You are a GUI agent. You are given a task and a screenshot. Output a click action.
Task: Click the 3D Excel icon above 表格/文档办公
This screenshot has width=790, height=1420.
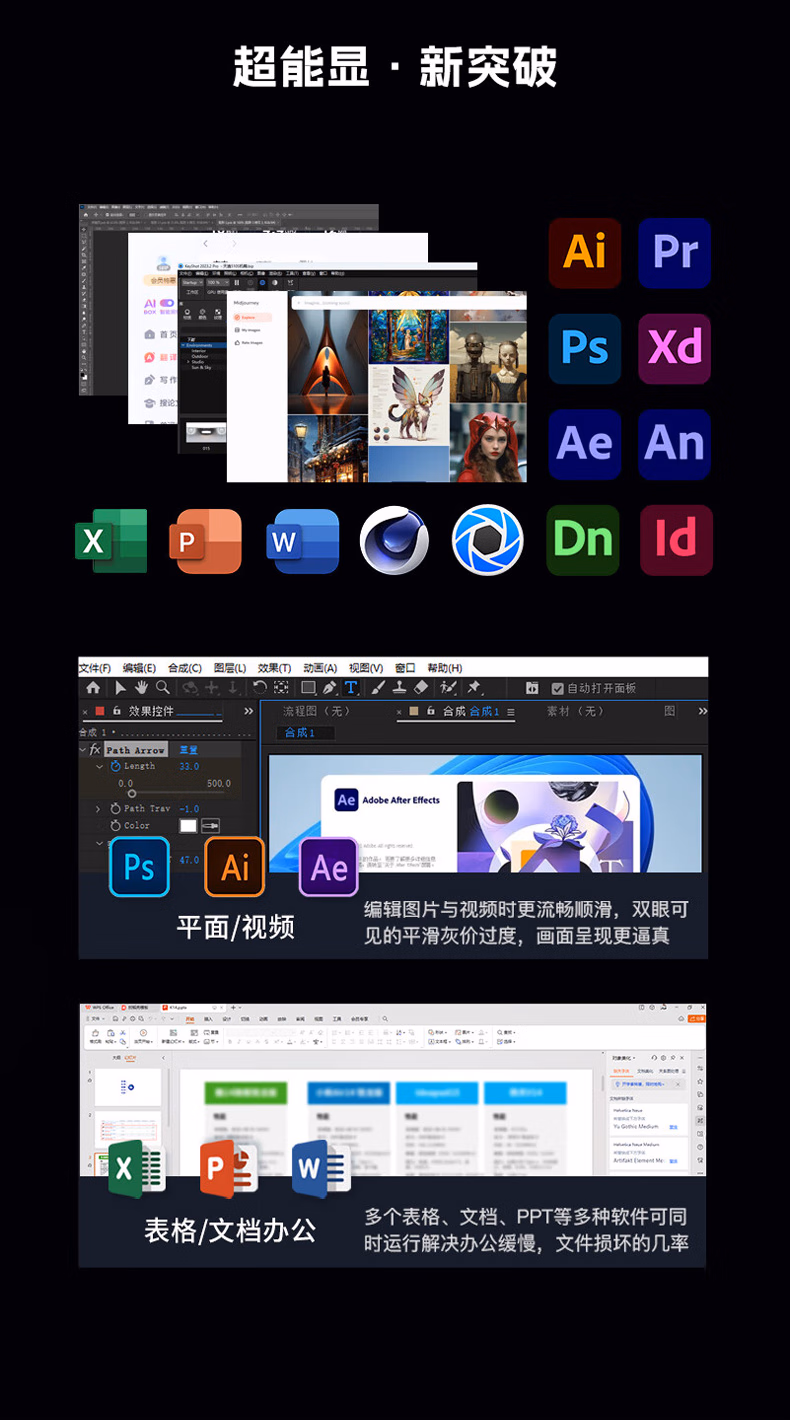tap(137, 1168)
